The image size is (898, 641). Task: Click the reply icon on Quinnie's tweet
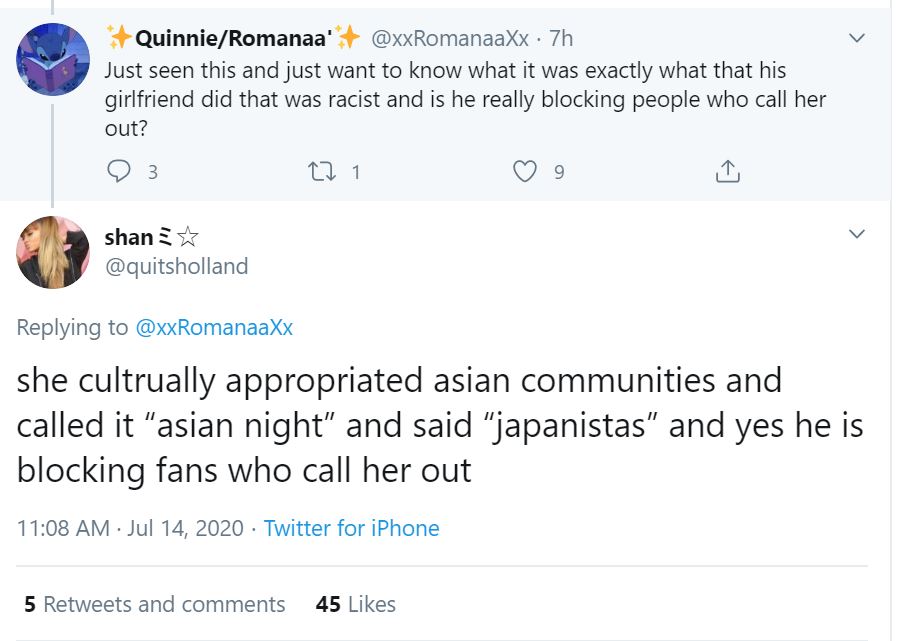[x=118, y=171]
